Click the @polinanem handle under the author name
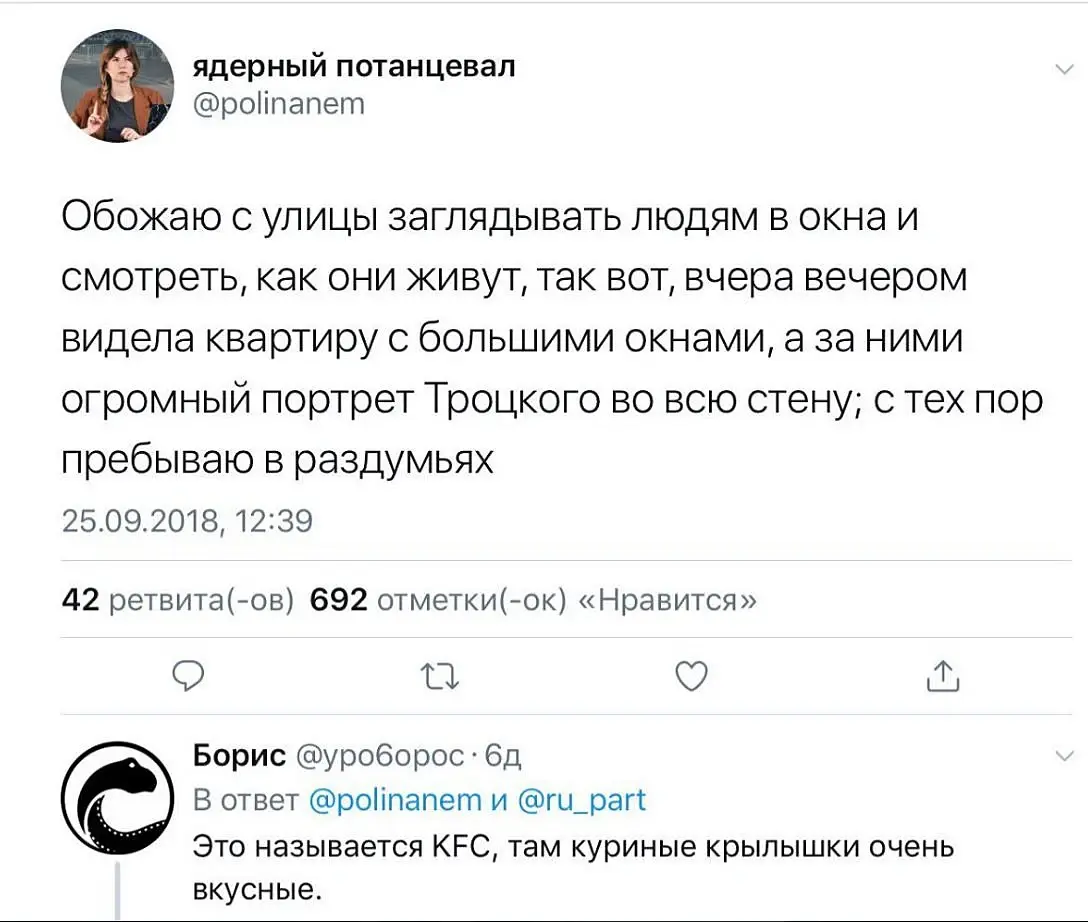The image size is (1088, 922). (x=279, y=103)
